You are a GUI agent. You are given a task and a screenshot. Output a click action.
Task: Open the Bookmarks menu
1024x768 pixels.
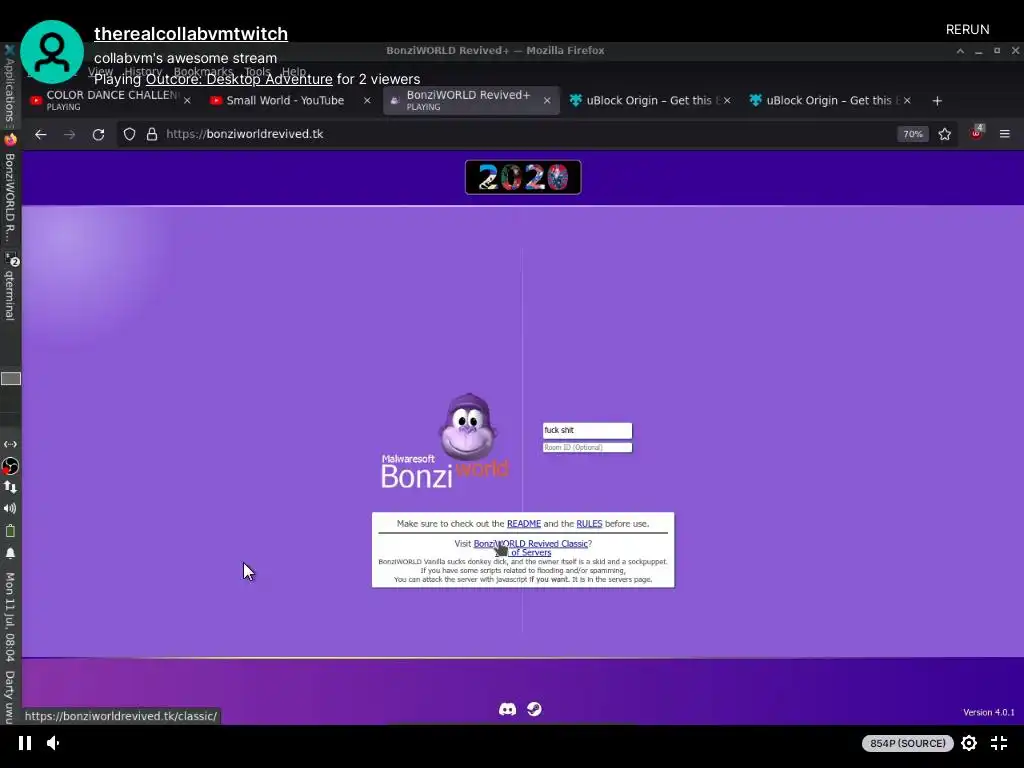203,71
